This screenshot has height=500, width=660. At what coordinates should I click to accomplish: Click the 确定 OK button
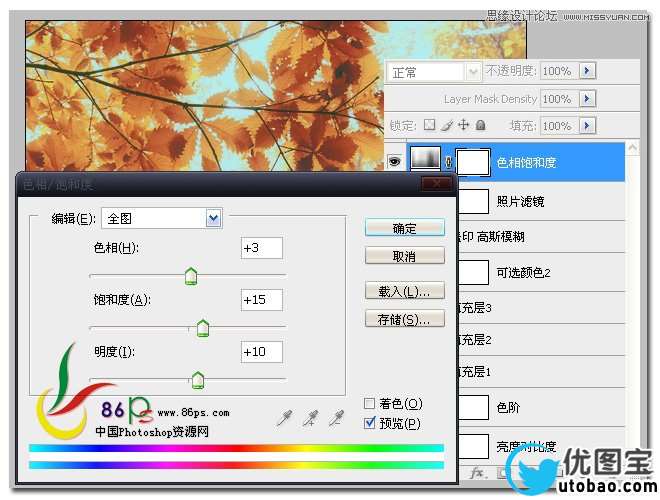(x=405, y=229)
